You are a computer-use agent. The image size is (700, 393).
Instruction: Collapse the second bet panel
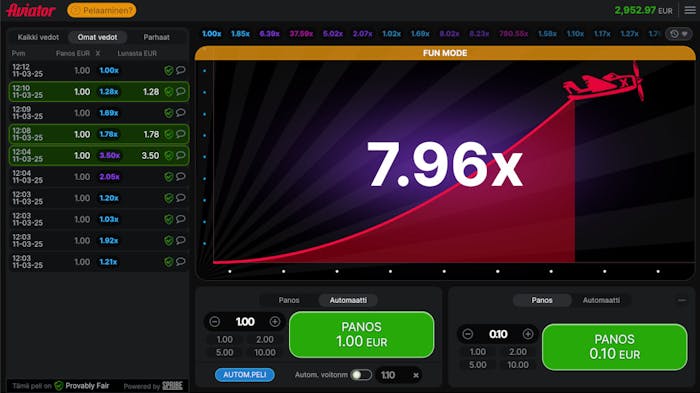coord(682,300)
